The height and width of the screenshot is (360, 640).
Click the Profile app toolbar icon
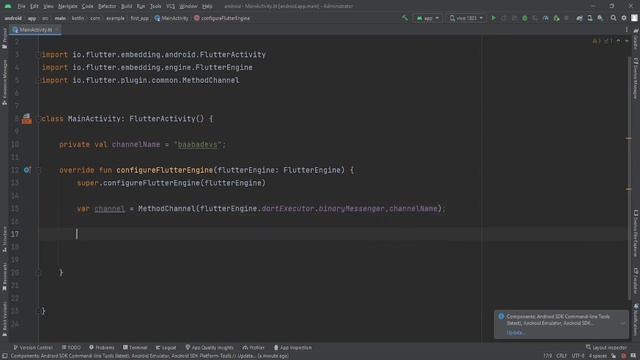click(x=546, y=18)
